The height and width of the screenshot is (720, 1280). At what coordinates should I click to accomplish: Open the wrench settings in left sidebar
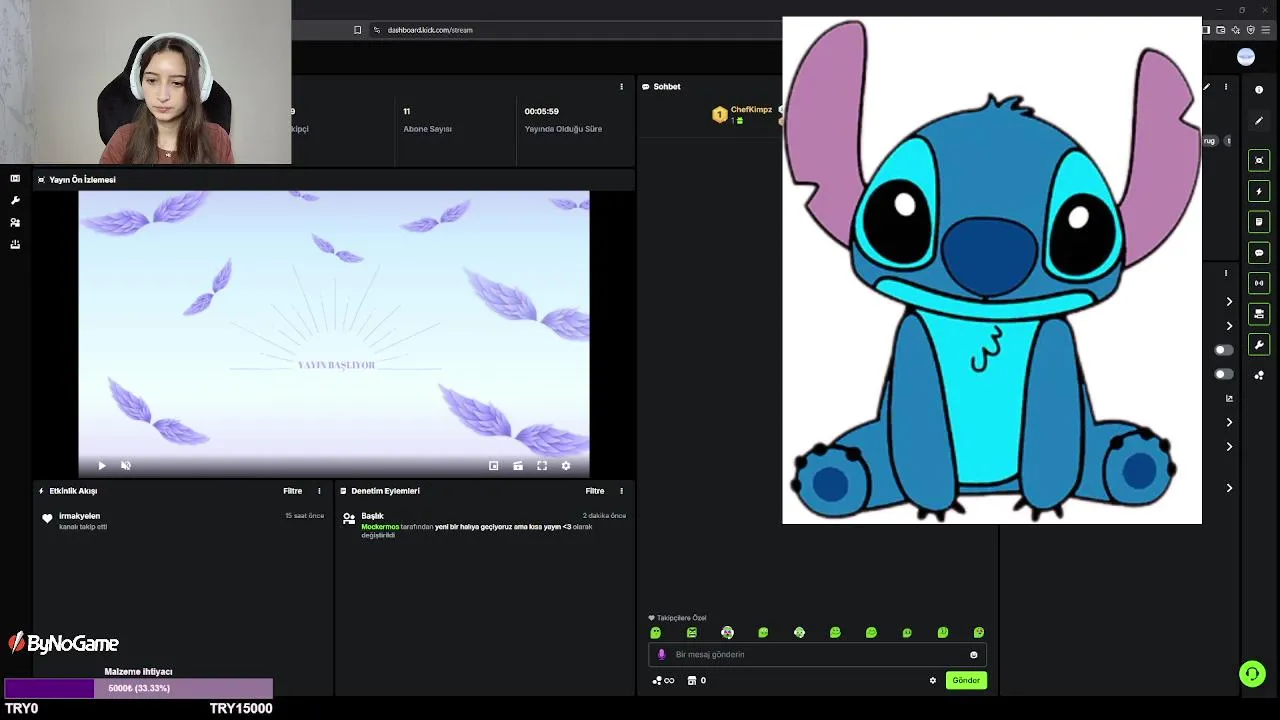coord(15,200)
